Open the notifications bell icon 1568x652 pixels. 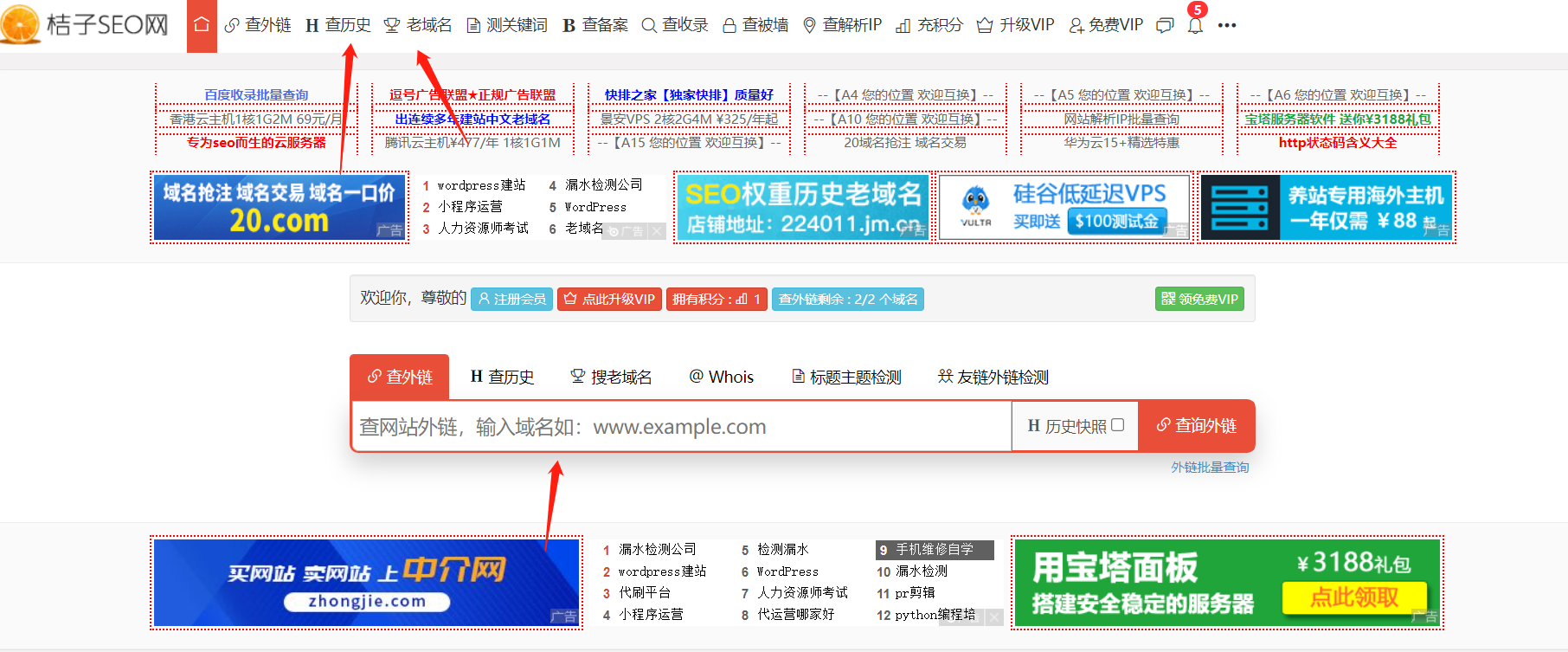pyautogui.click(x=1195, y=25)
